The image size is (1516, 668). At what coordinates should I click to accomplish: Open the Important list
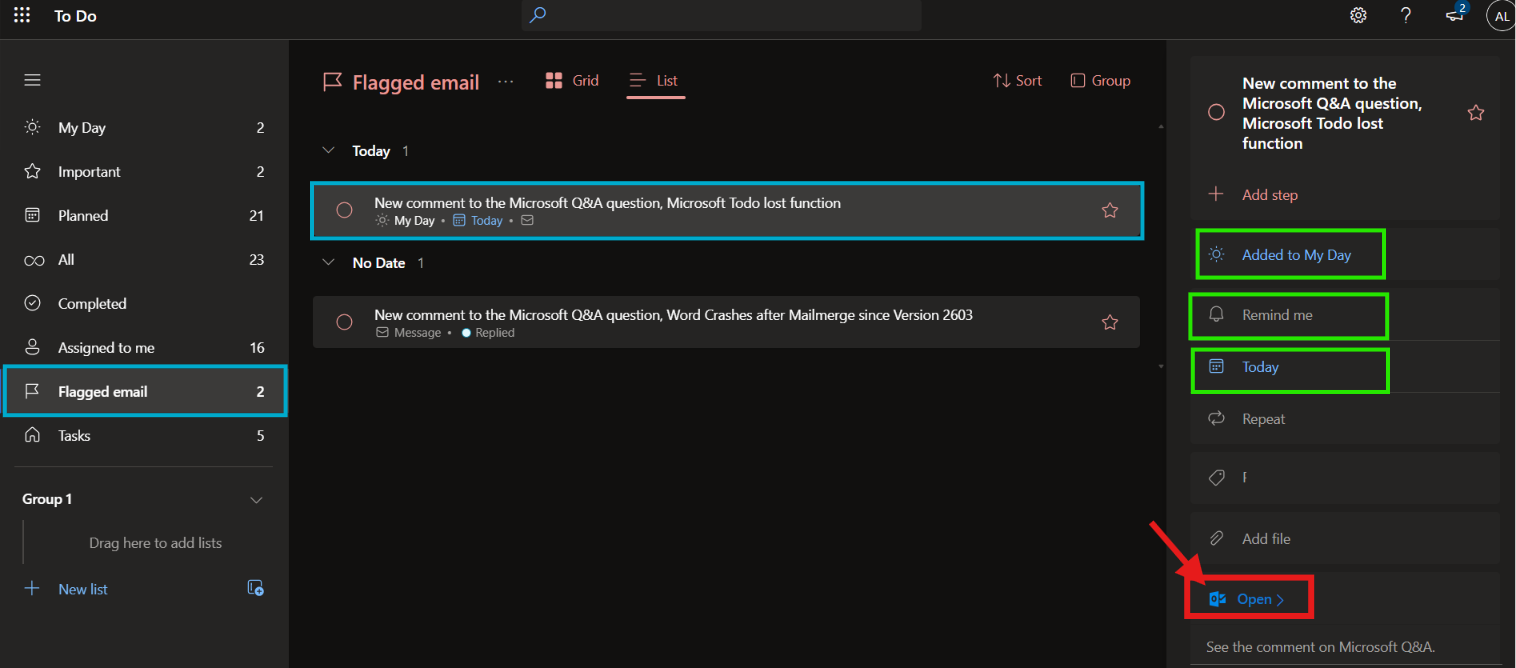144,172
